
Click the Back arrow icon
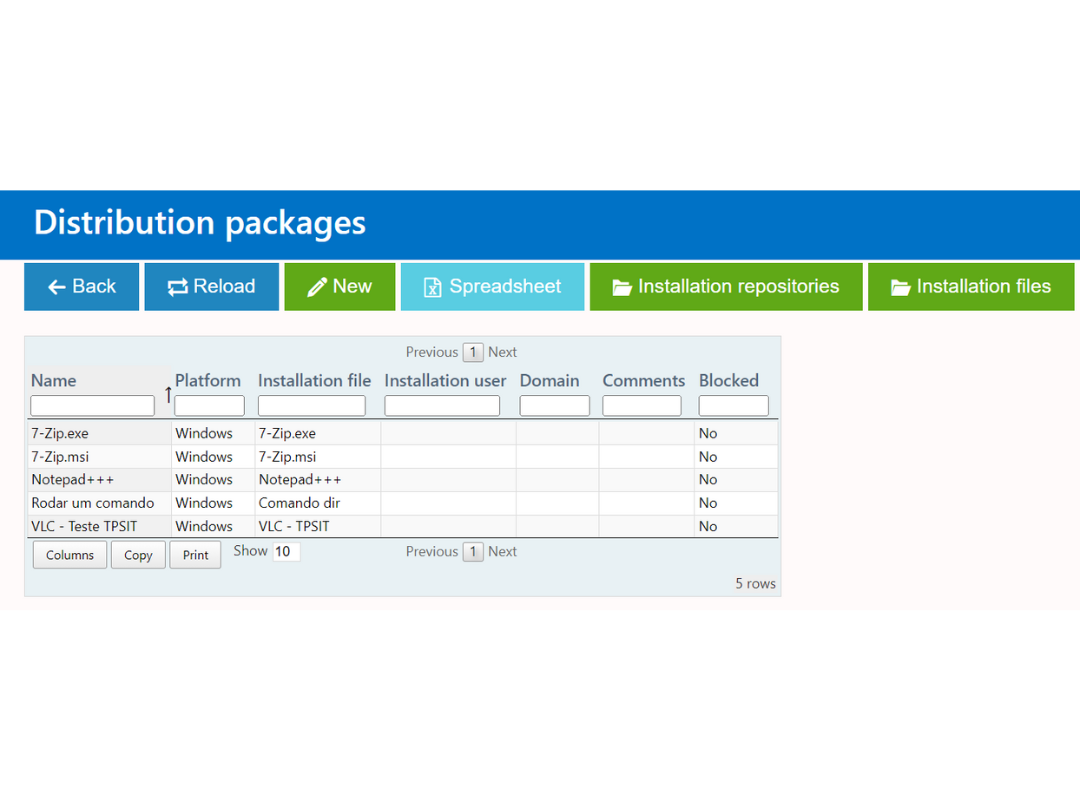click(56, 287)
